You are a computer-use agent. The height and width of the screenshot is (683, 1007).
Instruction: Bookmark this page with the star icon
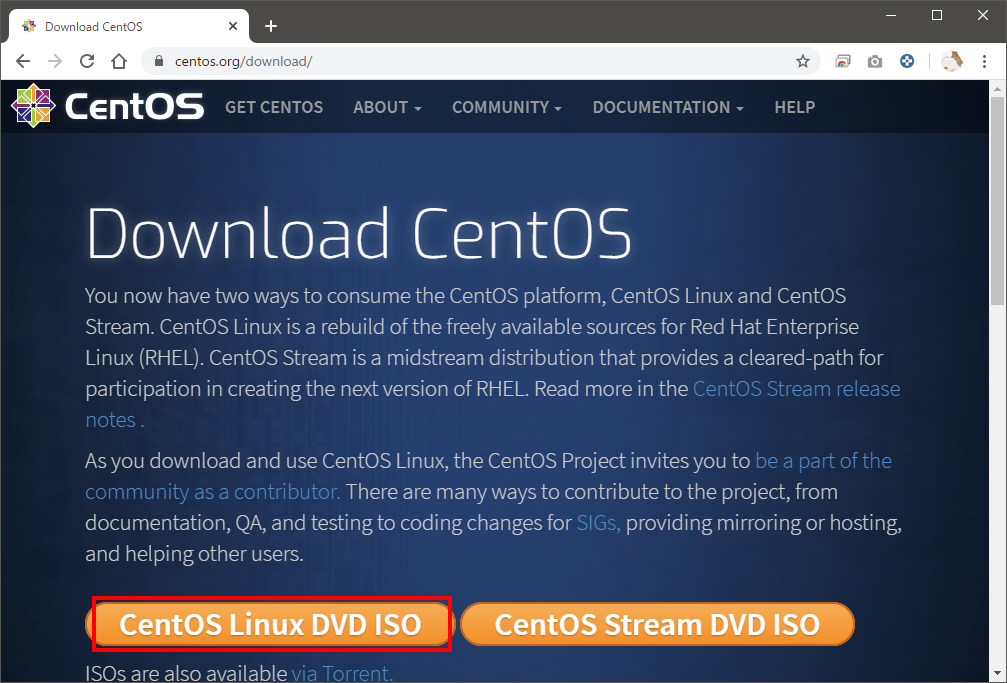(x=803, y=61)
